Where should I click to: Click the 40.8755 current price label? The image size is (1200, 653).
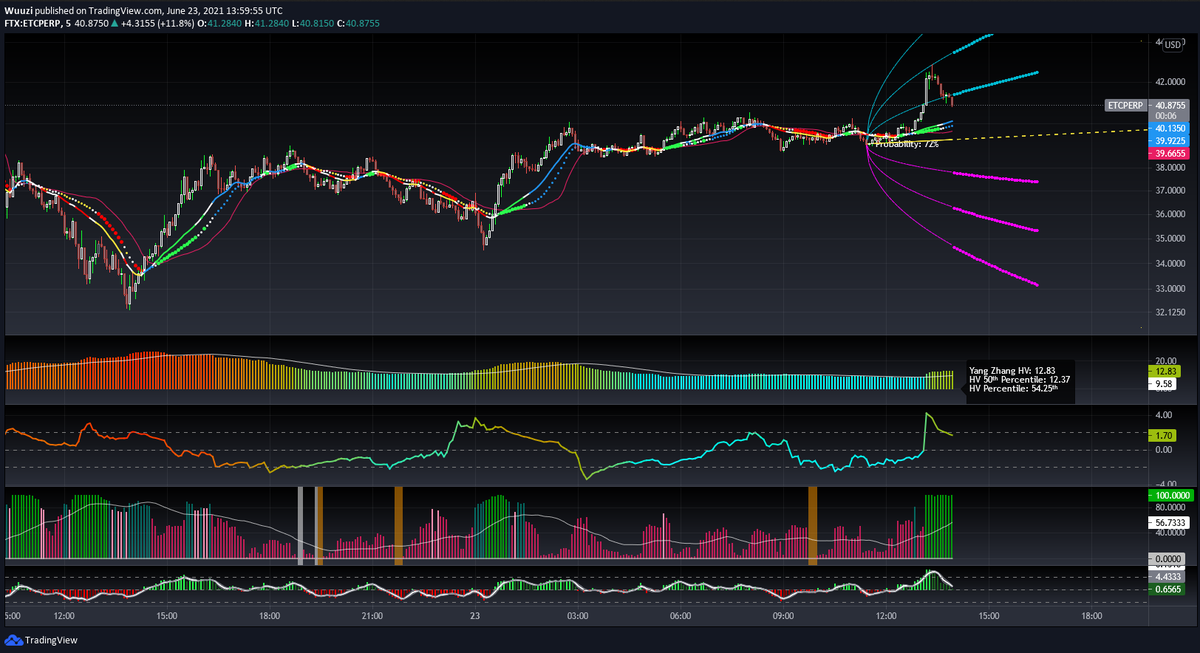pyautogui.click(x=1171, y=104)
